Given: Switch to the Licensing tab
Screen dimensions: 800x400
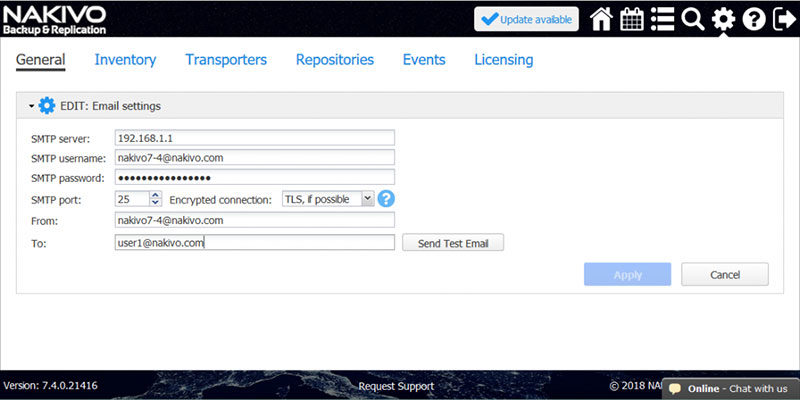Looking at the screenshot, I should pyautogui.click(x=504, y=60).
